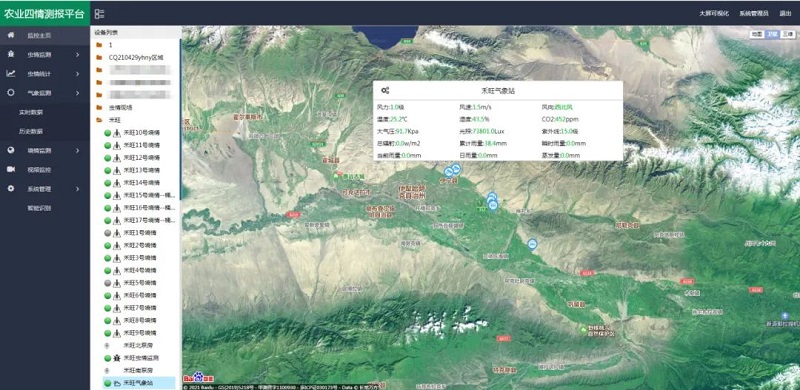Select the bug icon for 虫情监测
Screen dimensions: 800x390
click(x=11, y=54)
